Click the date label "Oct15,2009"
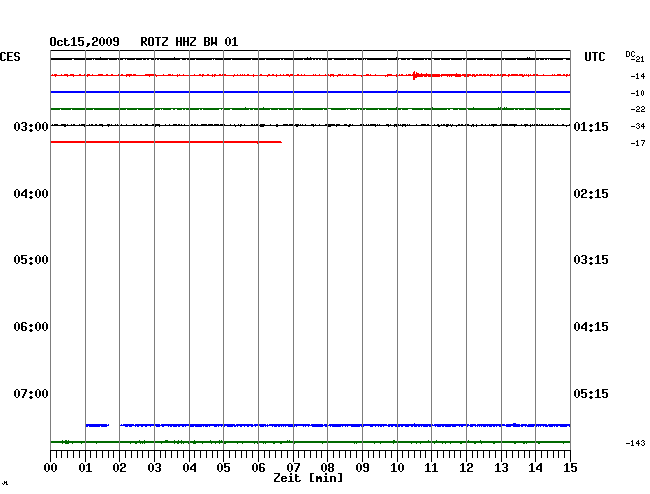 click(84, 42)
